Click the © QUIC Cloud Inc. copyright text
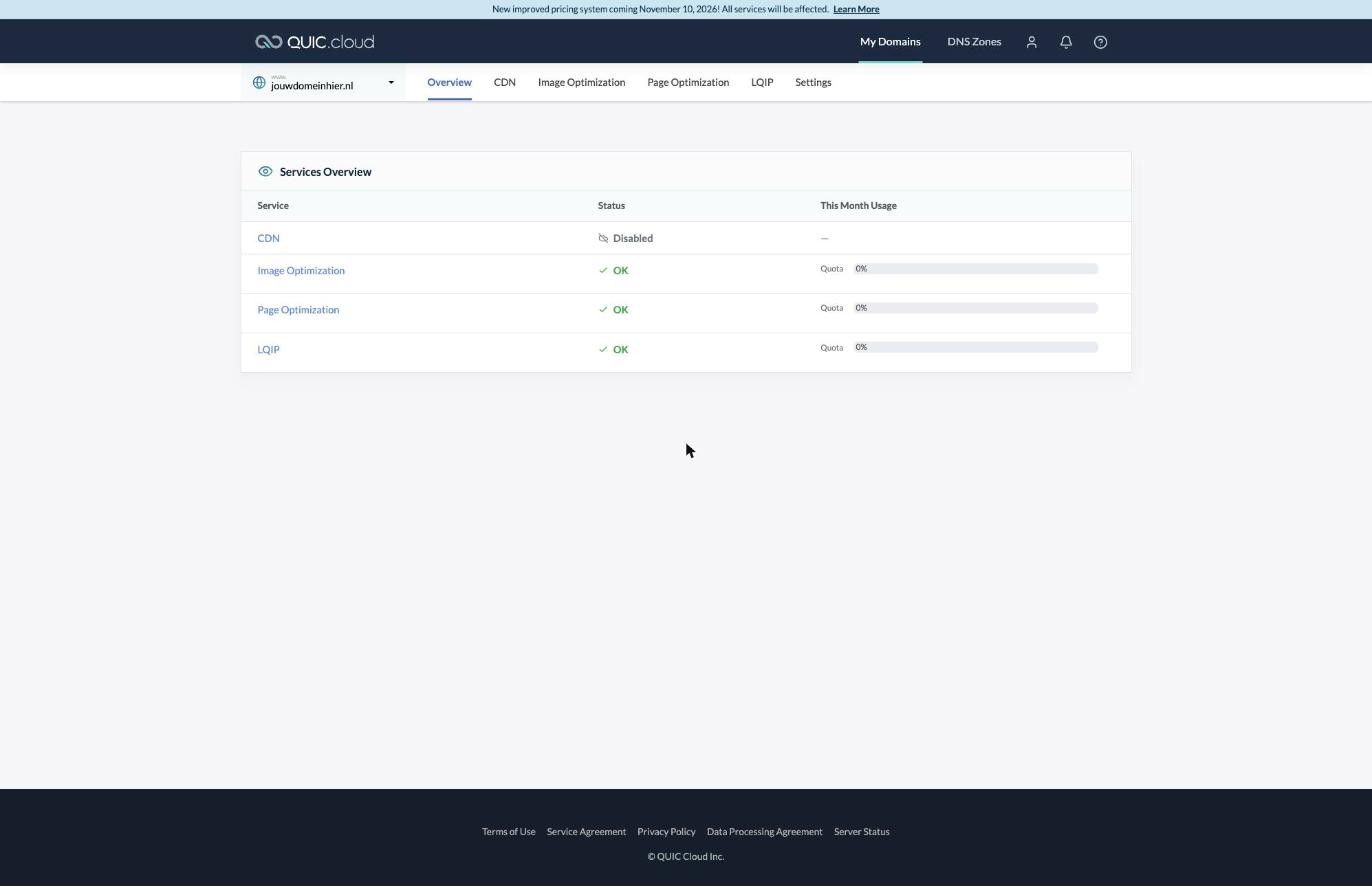 (x=686, y=857)
